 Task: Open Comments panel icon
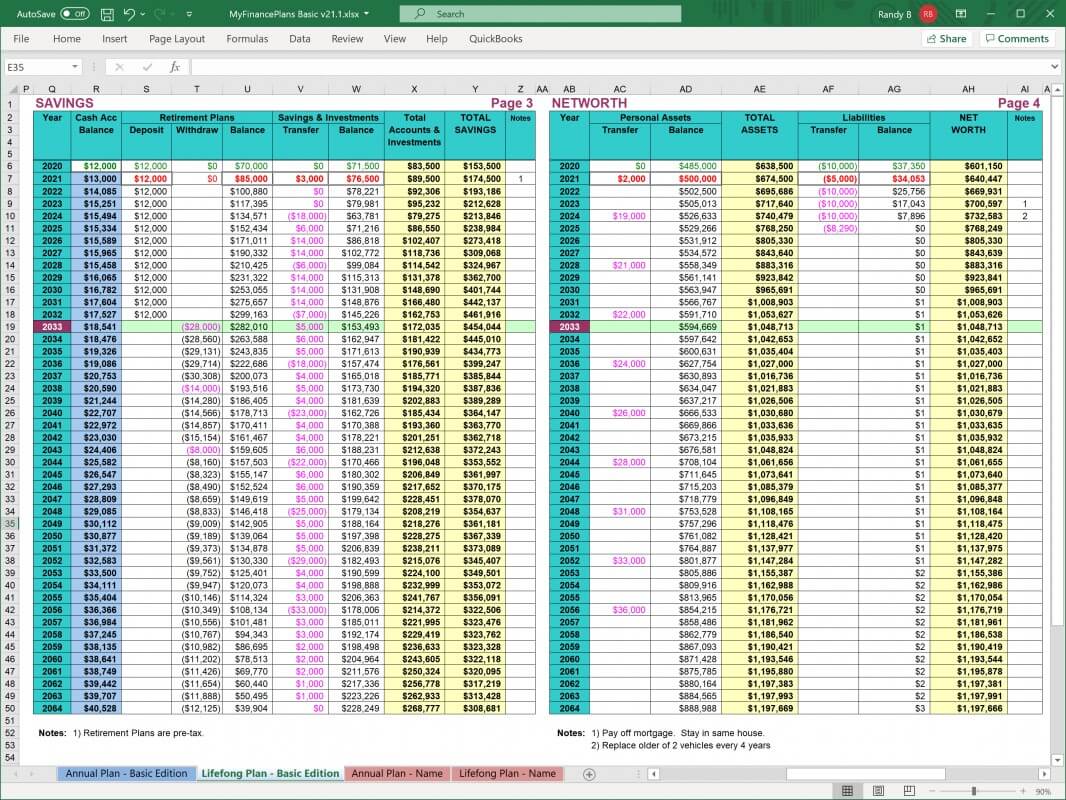[x=1017, y=38]
